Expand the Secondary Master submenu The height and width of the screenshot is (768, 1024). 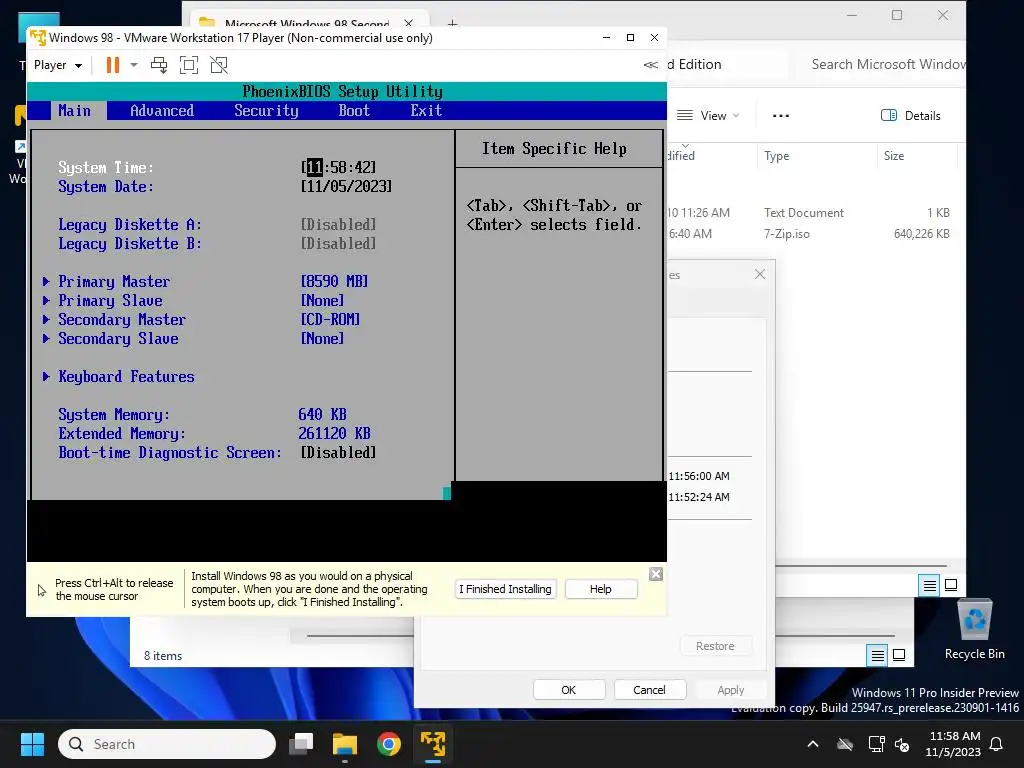[121, 319]
